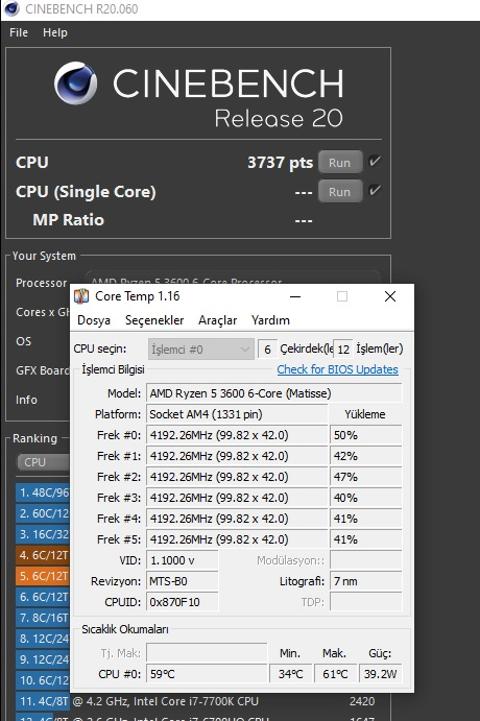Close the Core Temp window
This screenshot has height=721, width=480.
click(x=390, y=297)
